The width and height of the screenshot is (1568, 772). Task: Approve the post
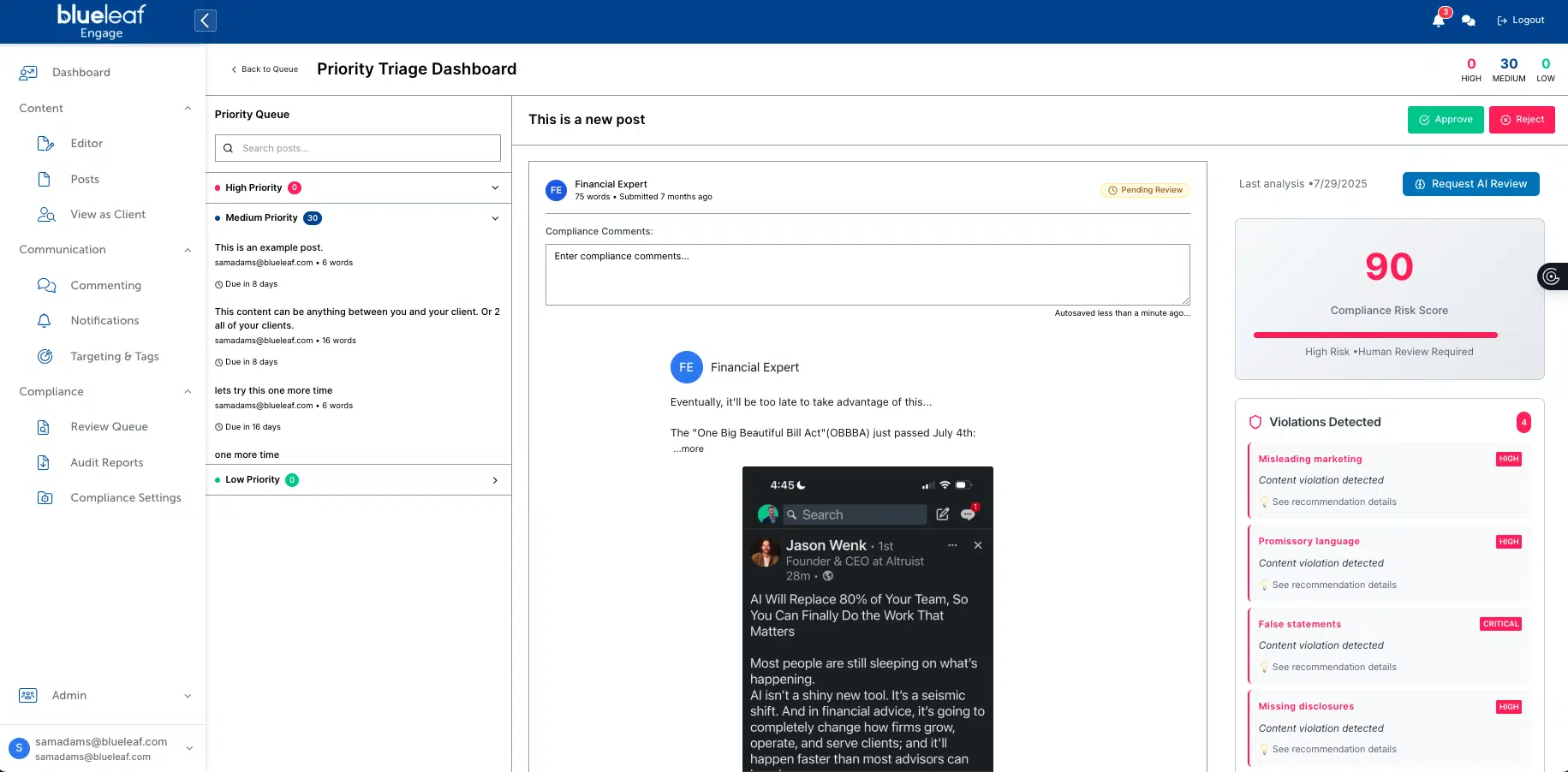pyautogui.click(x=1446, y=120)
